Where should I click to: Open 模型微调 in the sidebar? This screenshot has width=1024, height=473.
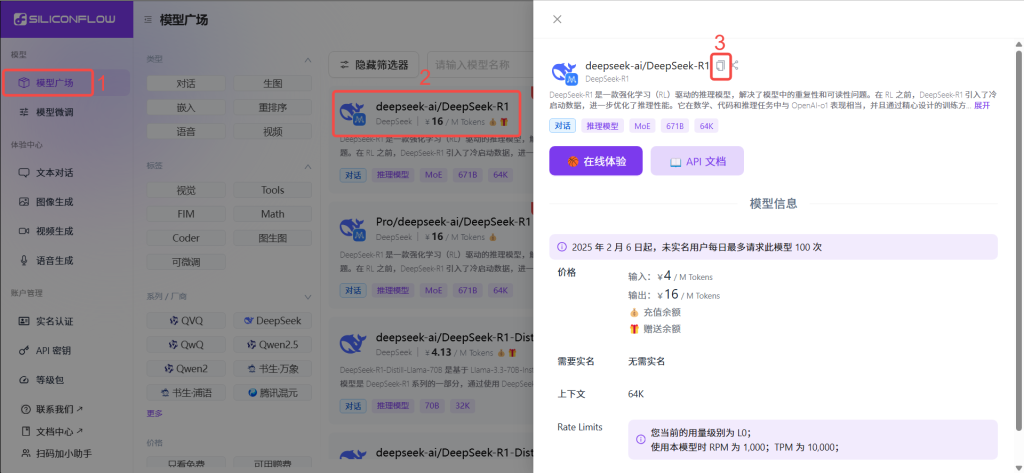point(65,112)
